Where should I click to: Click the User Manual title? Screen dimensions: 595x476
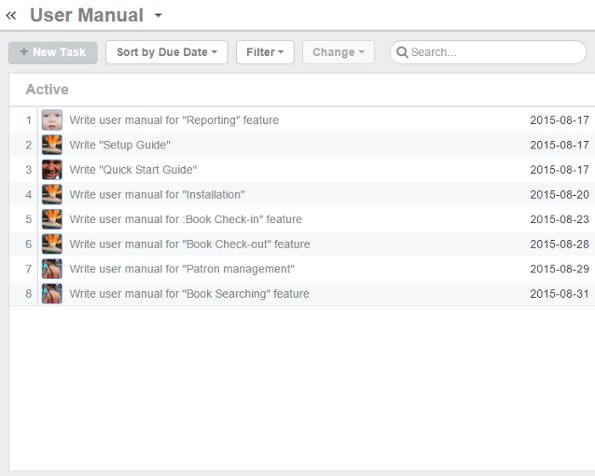[87, 15]
